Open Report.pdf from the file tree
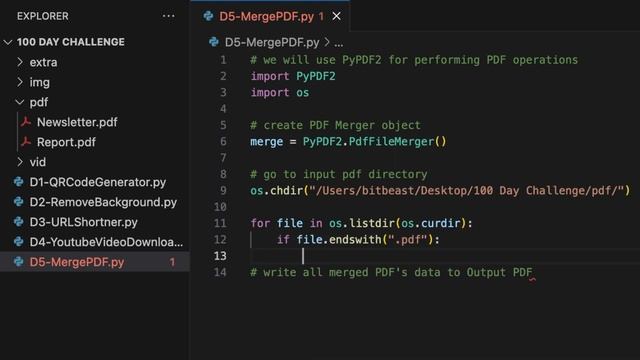Screen dimensions: 640x360 tap(66, 142)
